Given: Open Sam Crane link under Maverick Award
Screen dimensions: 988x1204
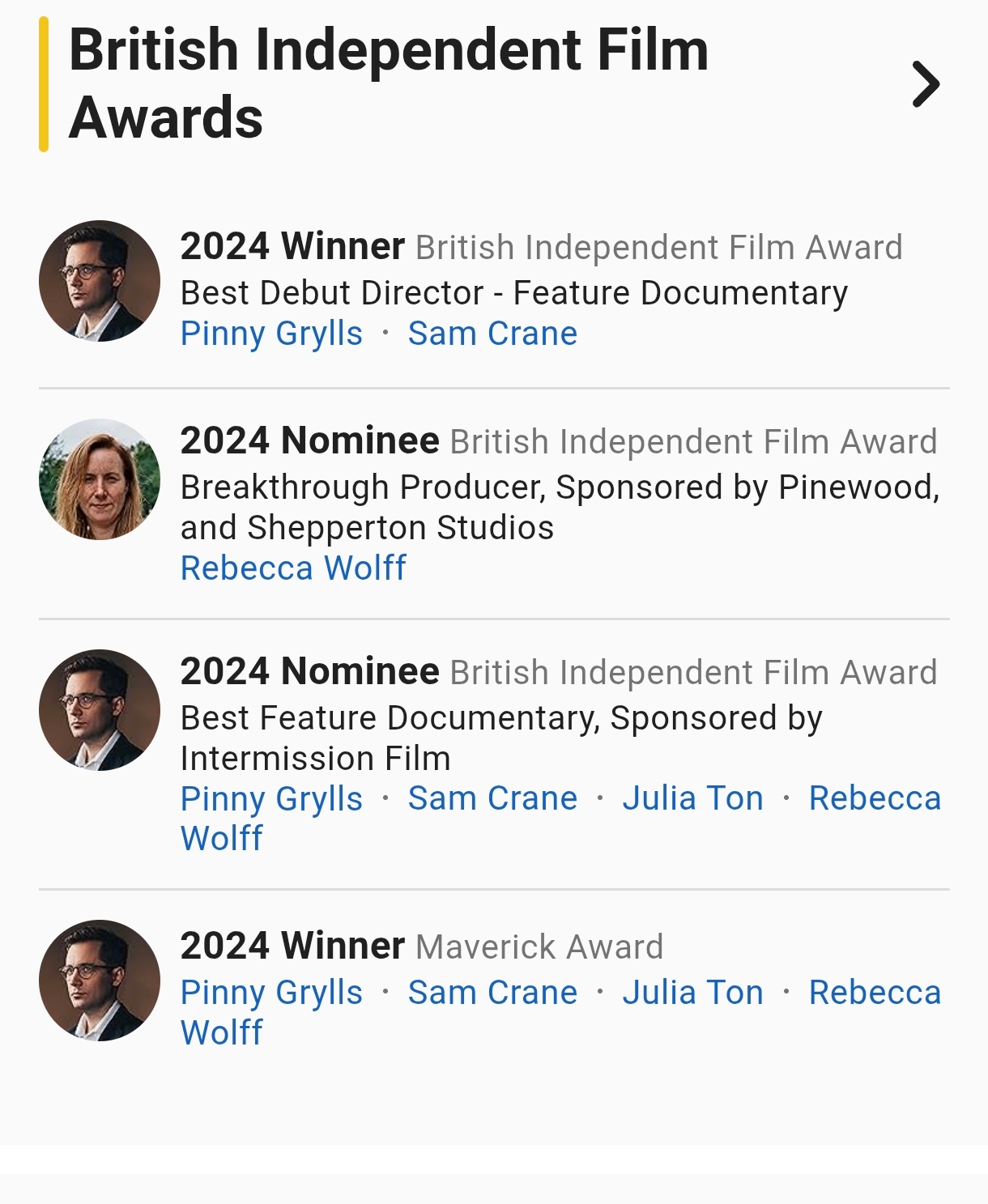Looking at the screenshot, I should pyautogui.click(x=492, y=993).
